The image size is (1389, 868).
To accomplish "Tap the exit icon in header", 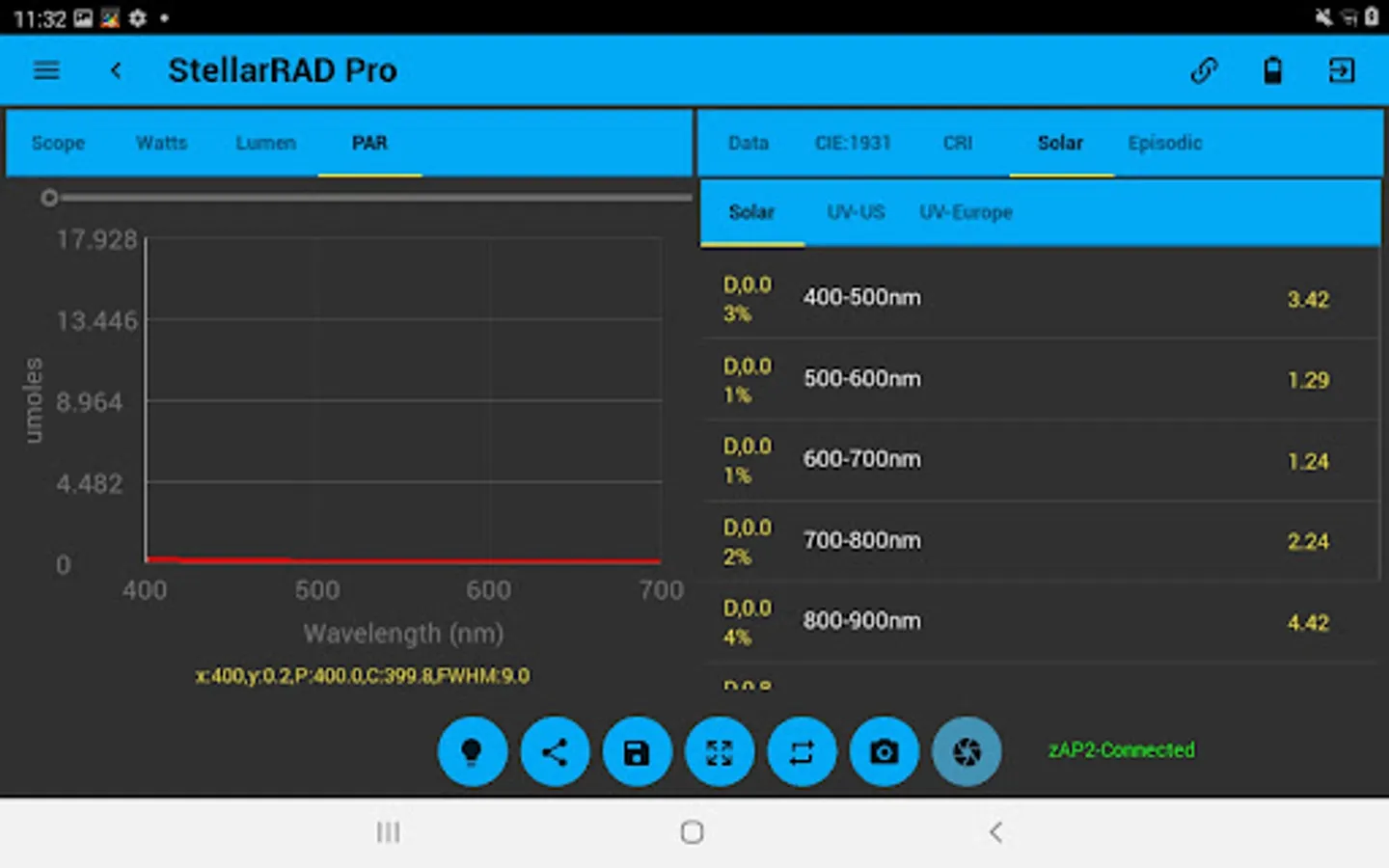I will tap(1342, 70).
